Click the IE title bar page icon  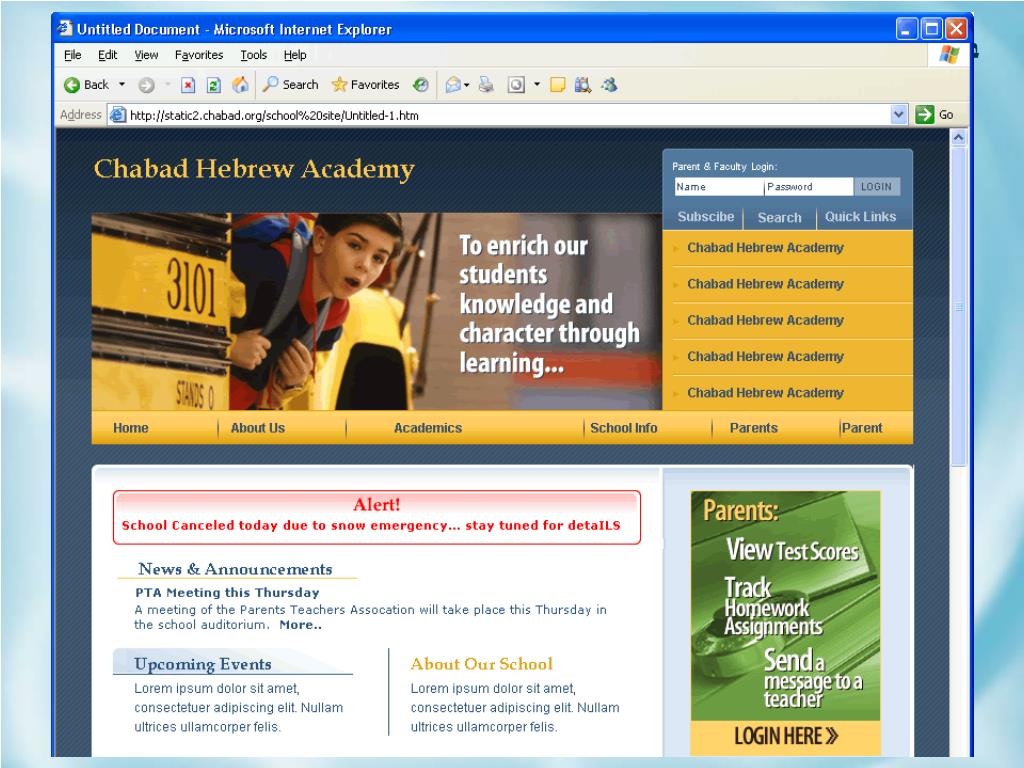click(x=65, y=28)
